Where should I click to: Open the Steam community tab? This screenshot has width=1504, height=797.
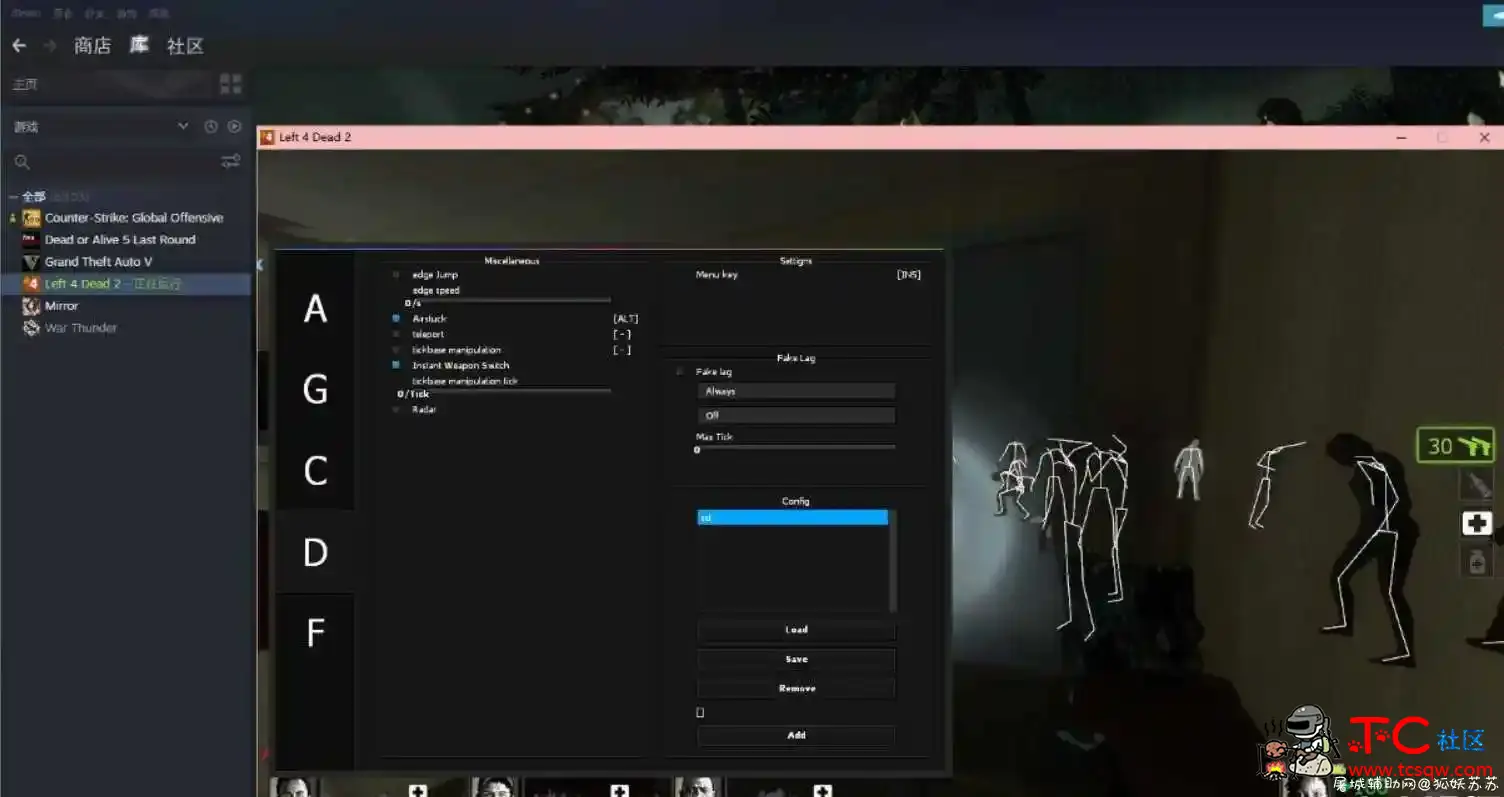coord(185,46)
